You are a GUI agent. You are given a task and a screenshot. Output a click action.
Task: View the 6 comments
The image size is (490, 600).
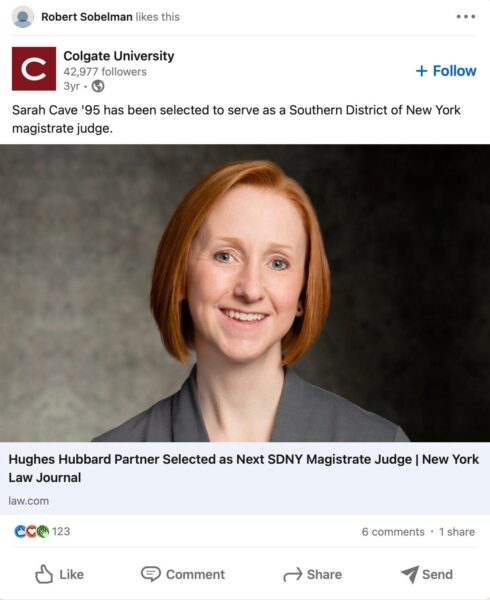point(393,532)
